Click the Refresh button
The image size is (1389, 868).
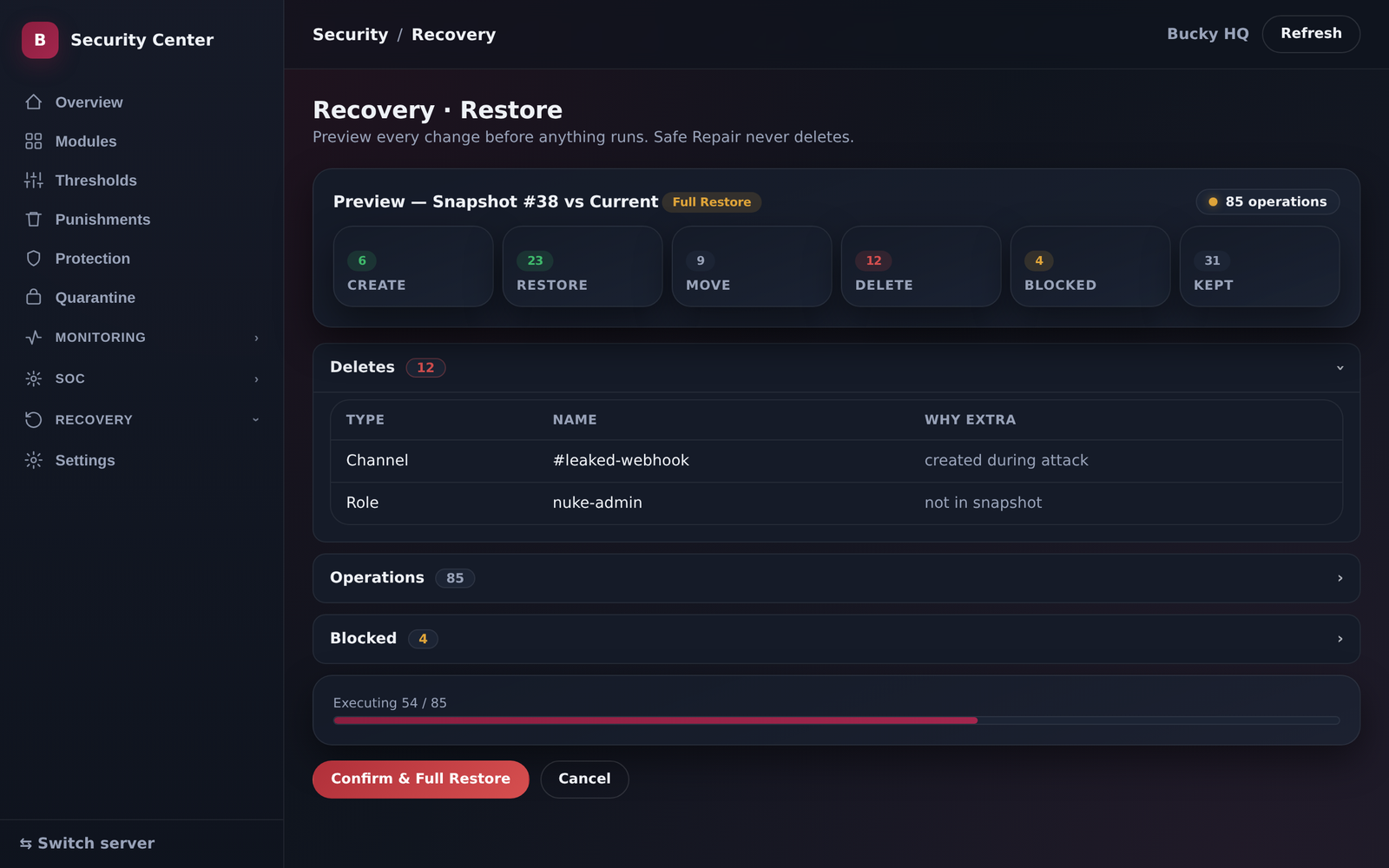coord(1311,34)
